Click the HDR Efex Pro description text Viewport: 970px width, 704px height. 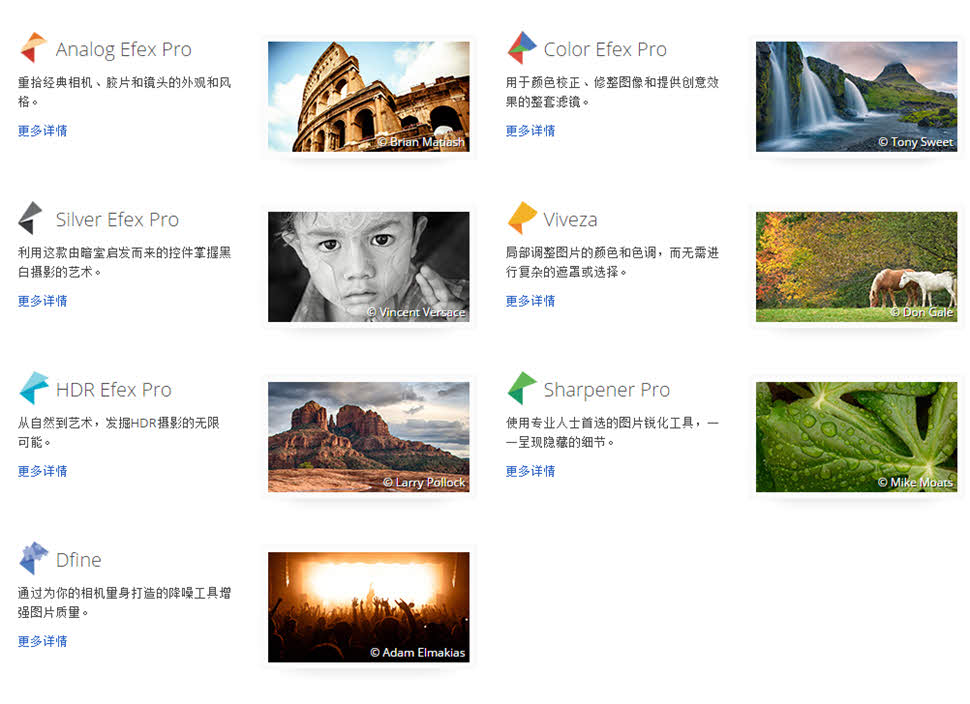point(119,432)
